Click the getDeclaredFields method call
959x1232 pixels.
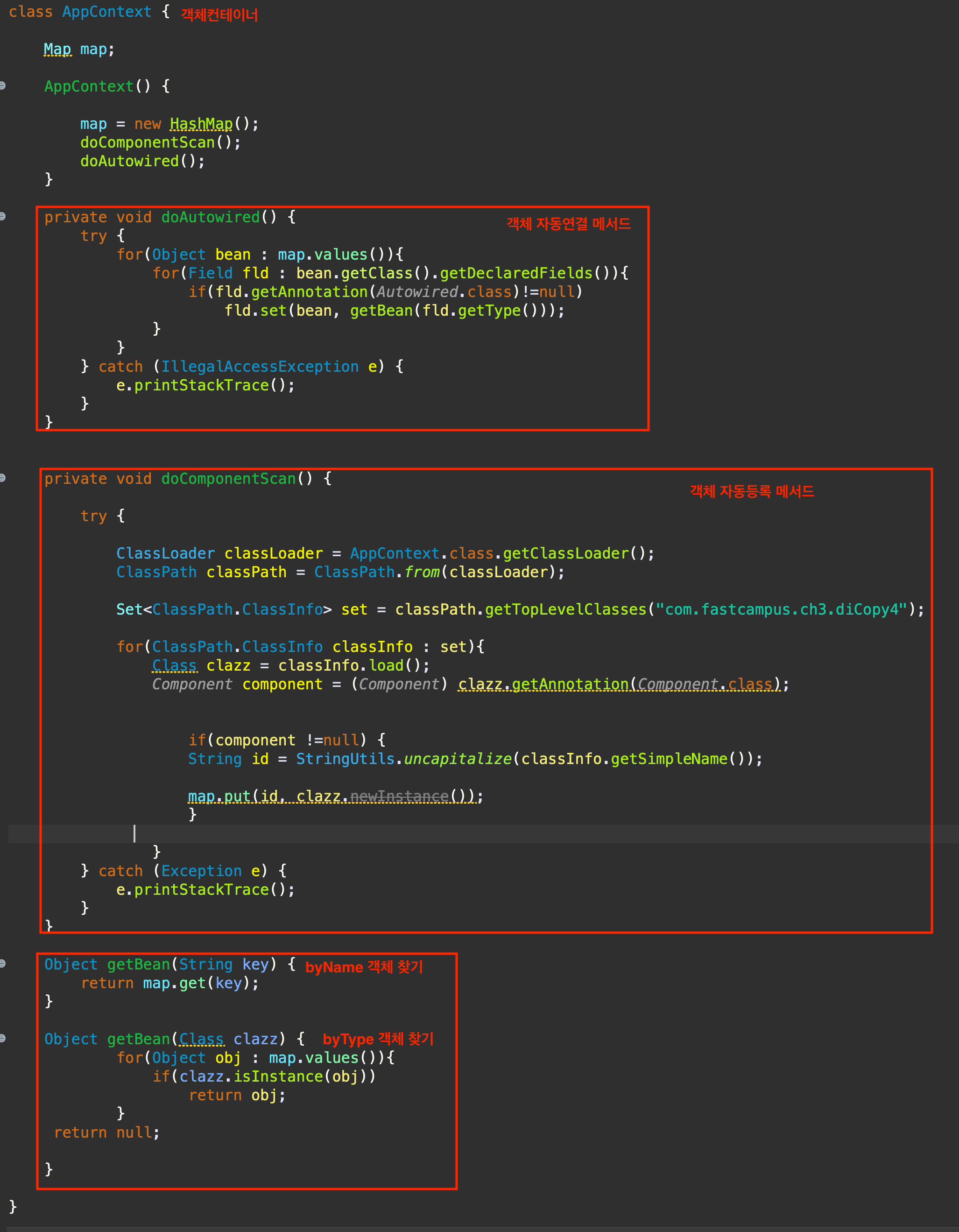click(516, 274)
